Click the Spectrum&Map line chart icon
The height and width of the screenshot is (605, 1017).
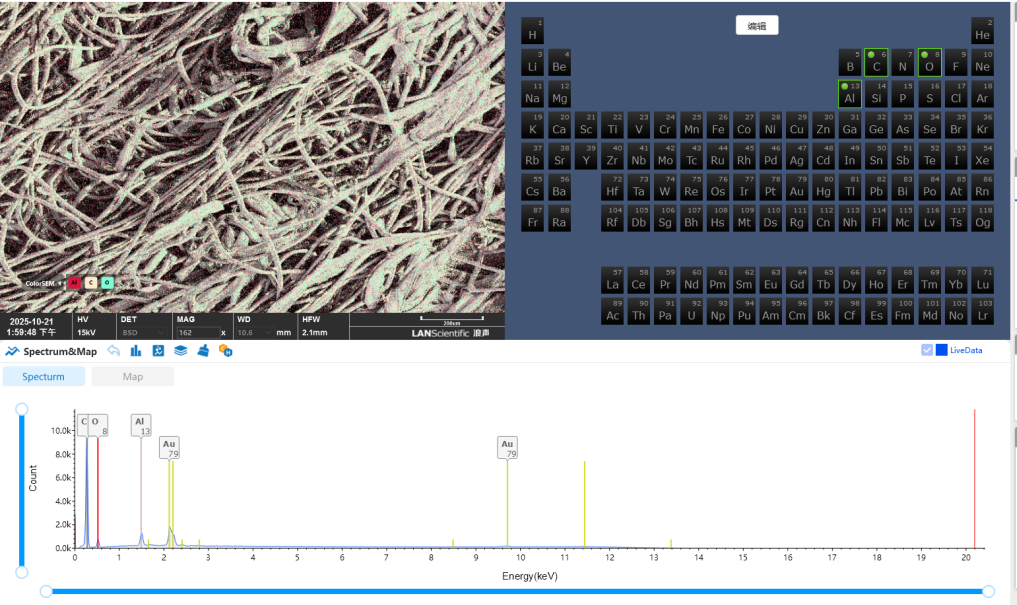(12, 351)
